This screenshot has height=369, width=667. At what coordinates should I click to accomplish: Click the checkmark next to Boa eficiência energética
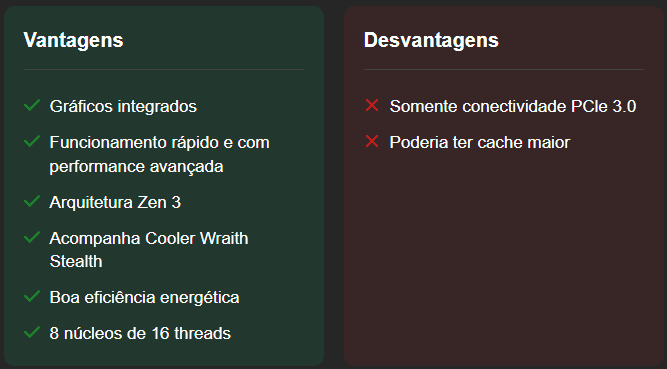click(x=32, y=296)
